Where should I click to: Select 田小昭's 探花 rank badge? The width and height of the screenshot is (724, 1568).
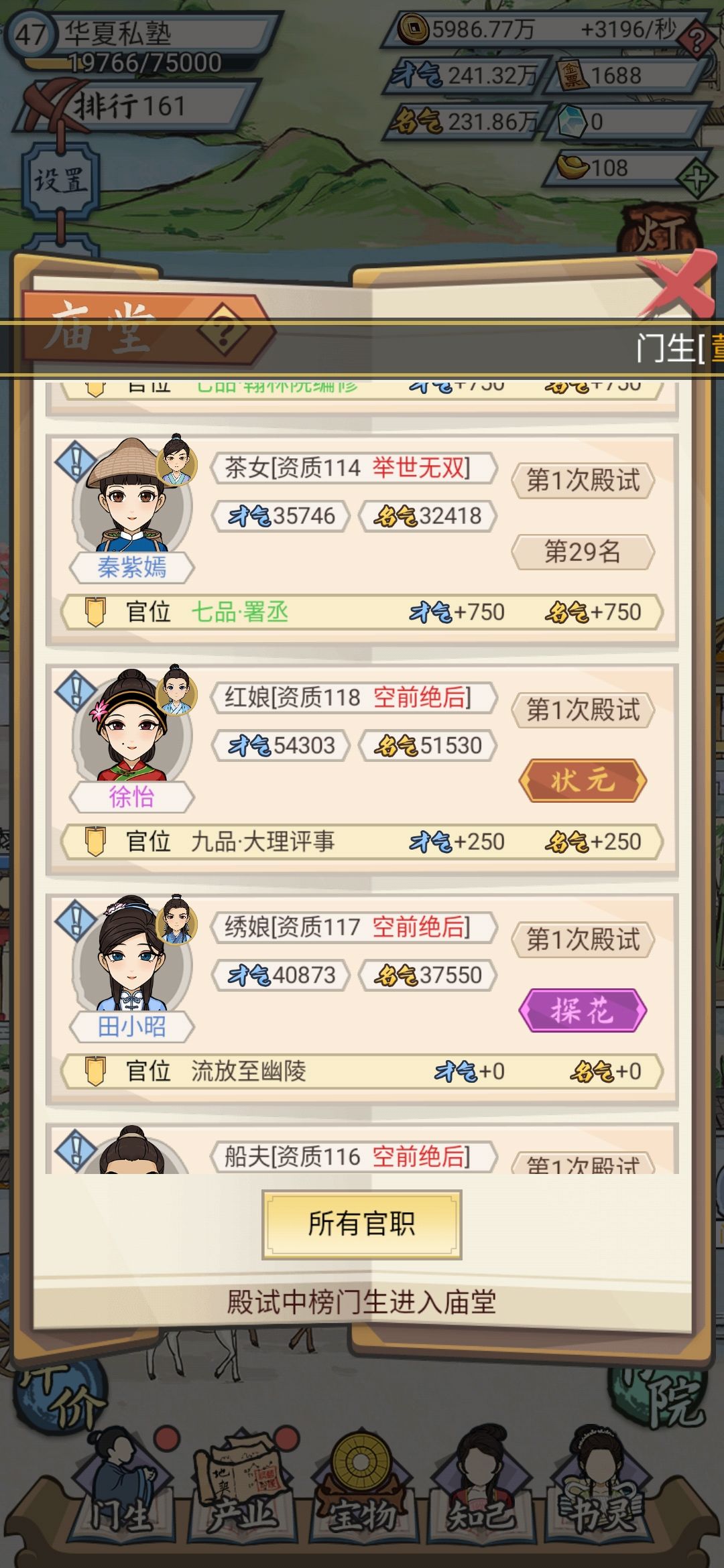583,1010
